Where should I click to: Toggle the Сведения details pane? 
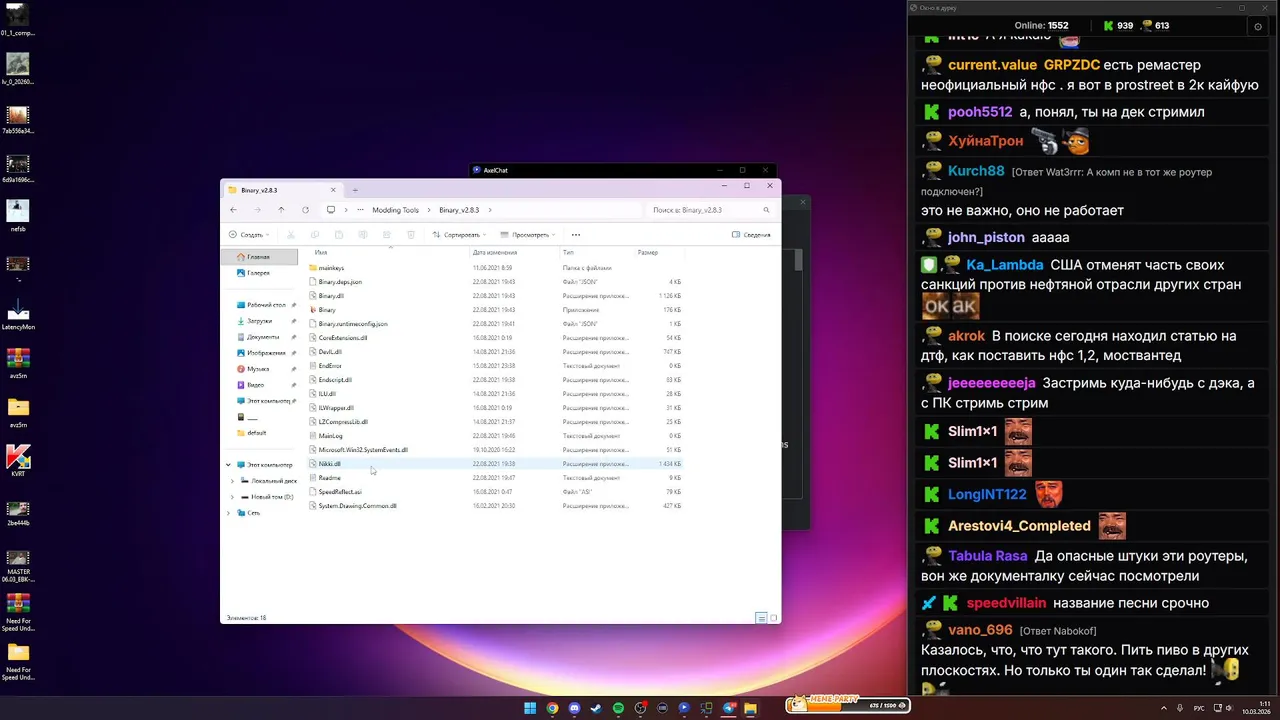pos(751,235)
